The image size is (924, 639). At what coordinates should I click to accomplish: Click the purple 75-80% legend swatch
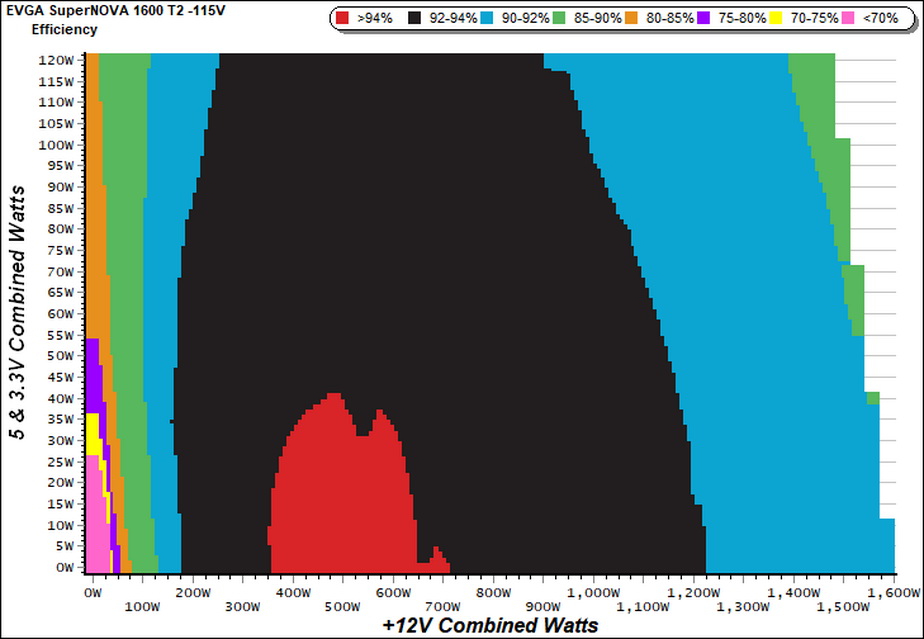704,18
